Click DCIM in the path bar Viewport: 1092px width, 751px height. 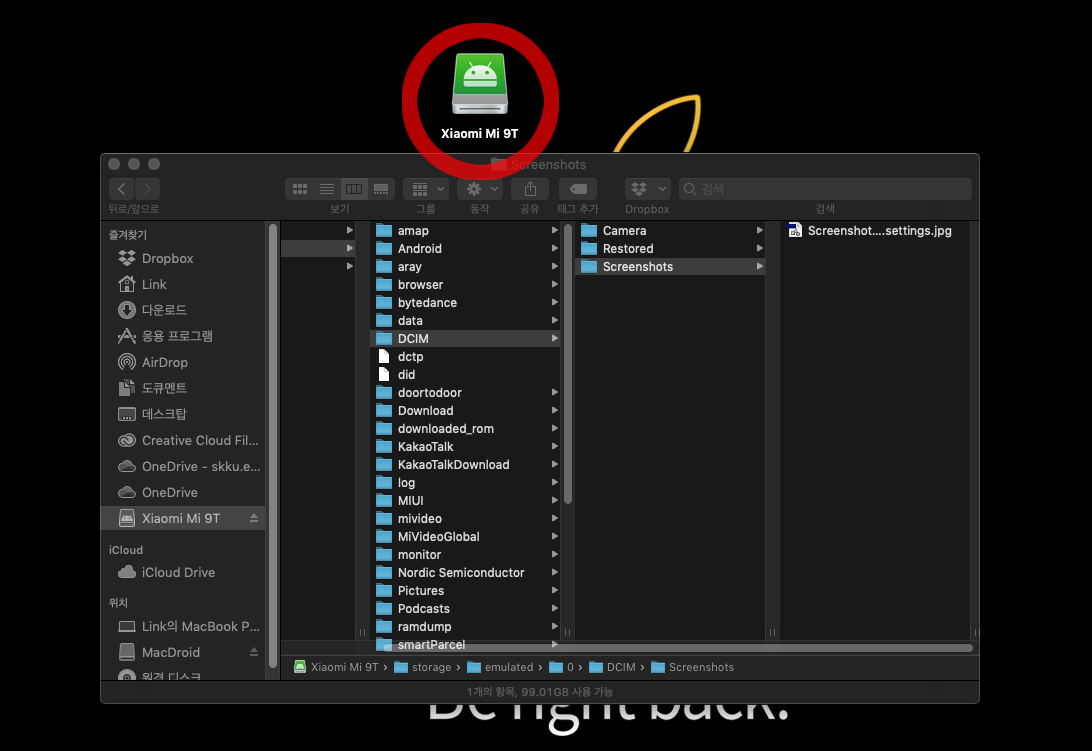(613, 667)
